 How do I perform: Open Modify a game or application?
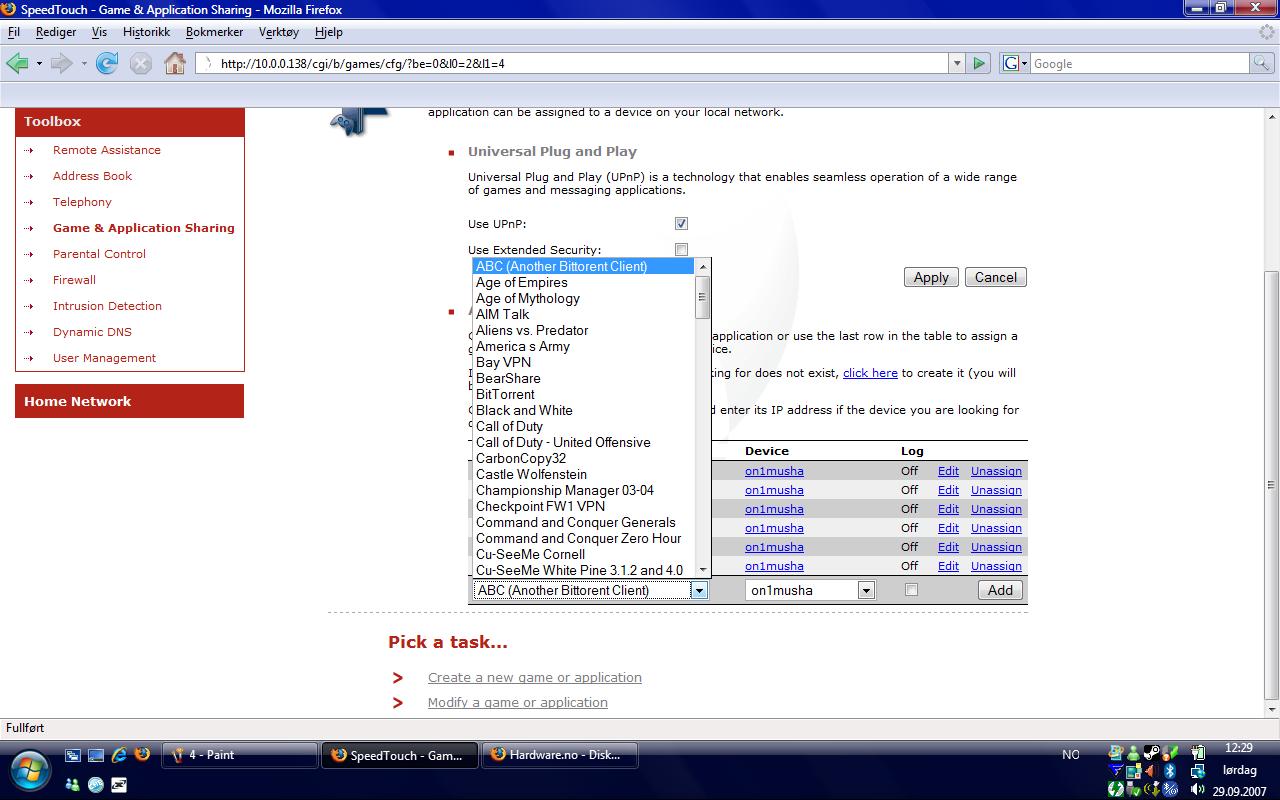click(x=518, y=702)
